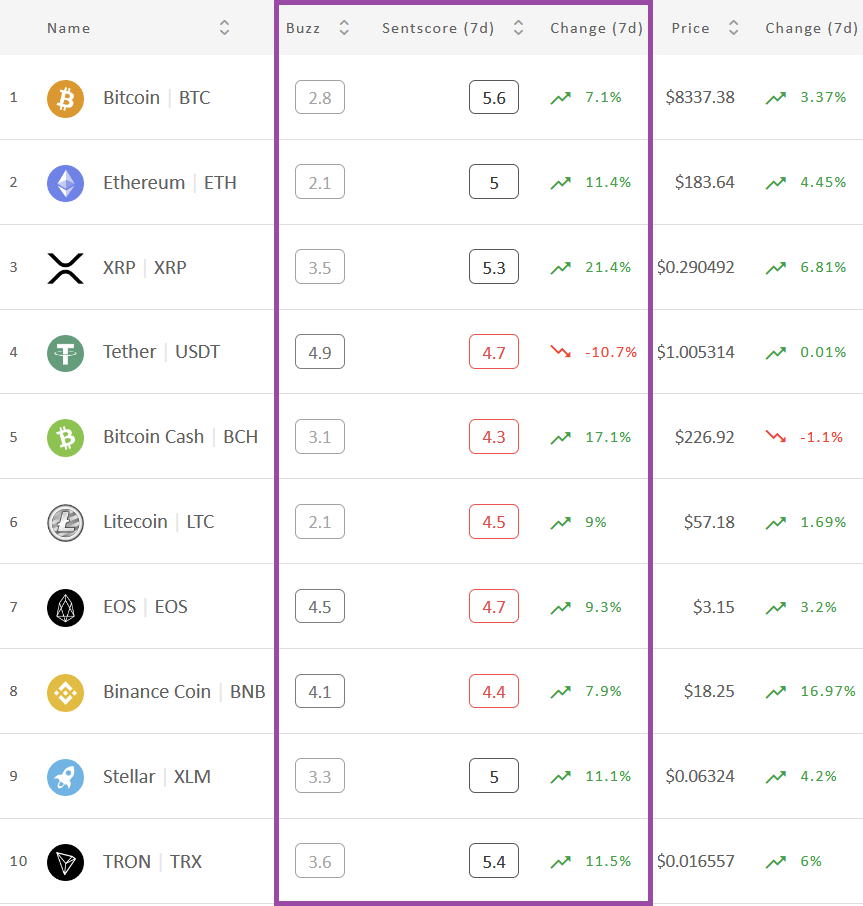Sort by Sentscore (7d) arrows
Viewport: 863px width, 906px height.
(x=519, y=28)
